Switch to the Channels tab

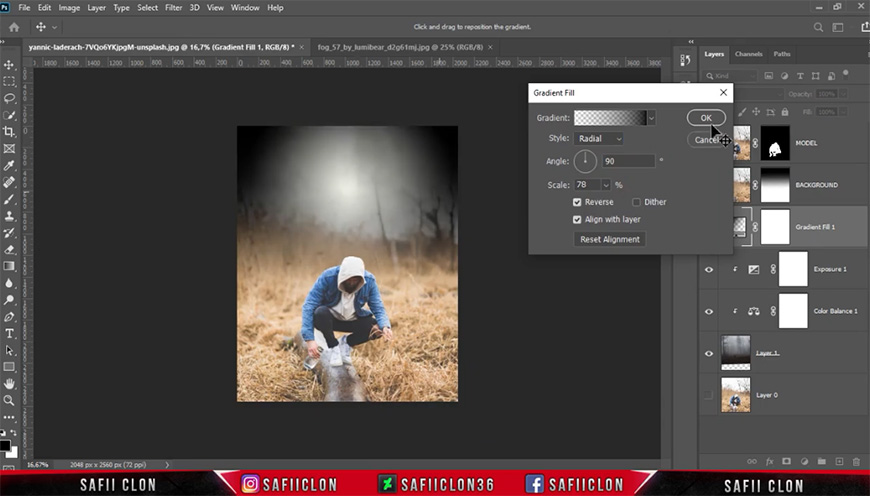click(x=748, y=54)
